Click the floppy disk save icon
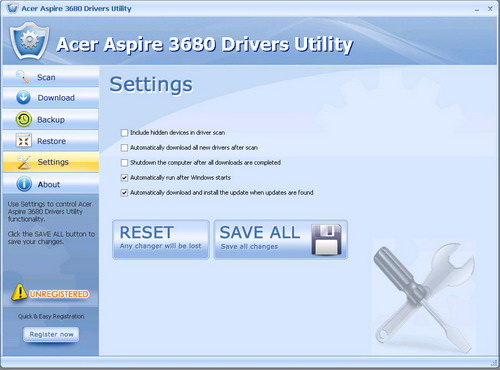The image size is (500, 370). [x=326, y=239]
